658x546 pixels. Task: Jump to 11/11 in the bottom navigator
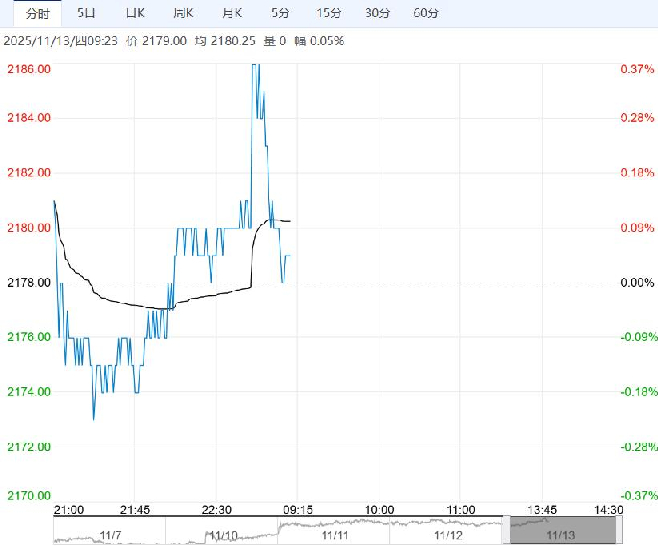335,533
